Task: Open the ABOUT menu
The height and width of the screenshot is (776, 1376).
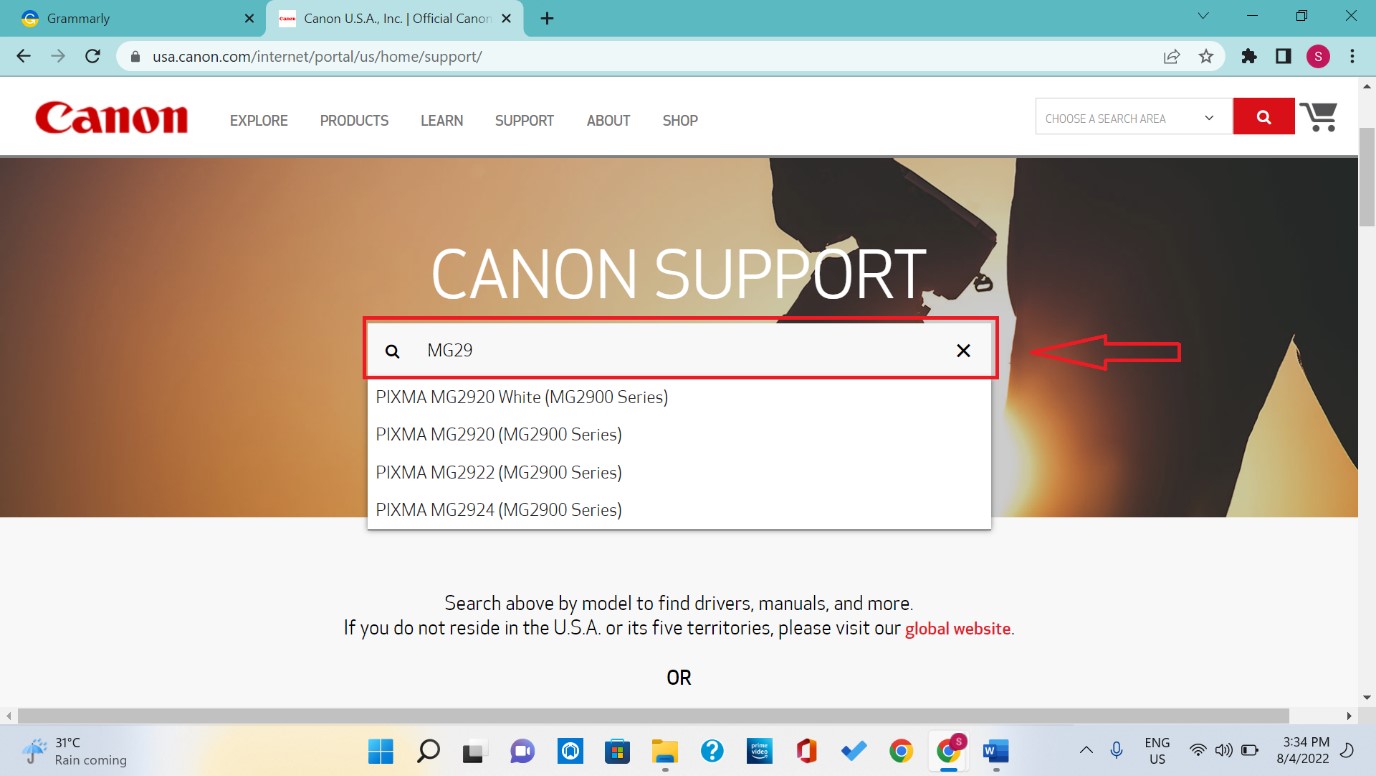Action: pyautogui.click(x=608, y=120)
